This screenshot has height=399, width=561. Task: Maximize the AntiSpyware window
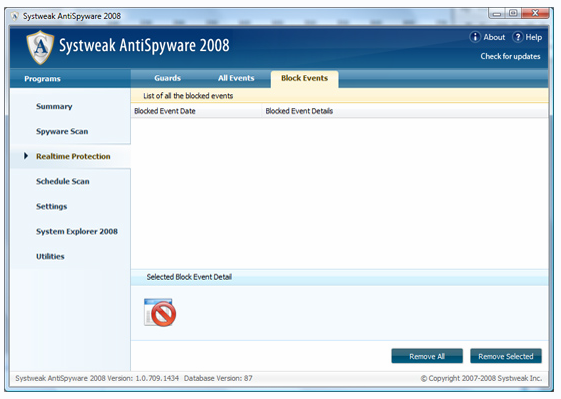click(513, 14)
